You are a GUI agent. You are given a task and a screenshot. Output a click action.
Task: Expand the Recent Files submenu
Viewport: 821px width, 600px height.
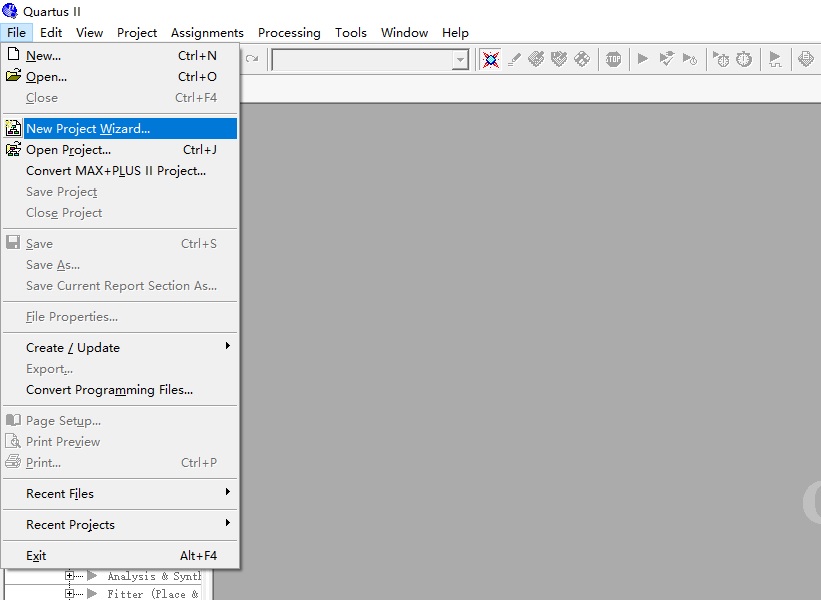pos(227,492)
